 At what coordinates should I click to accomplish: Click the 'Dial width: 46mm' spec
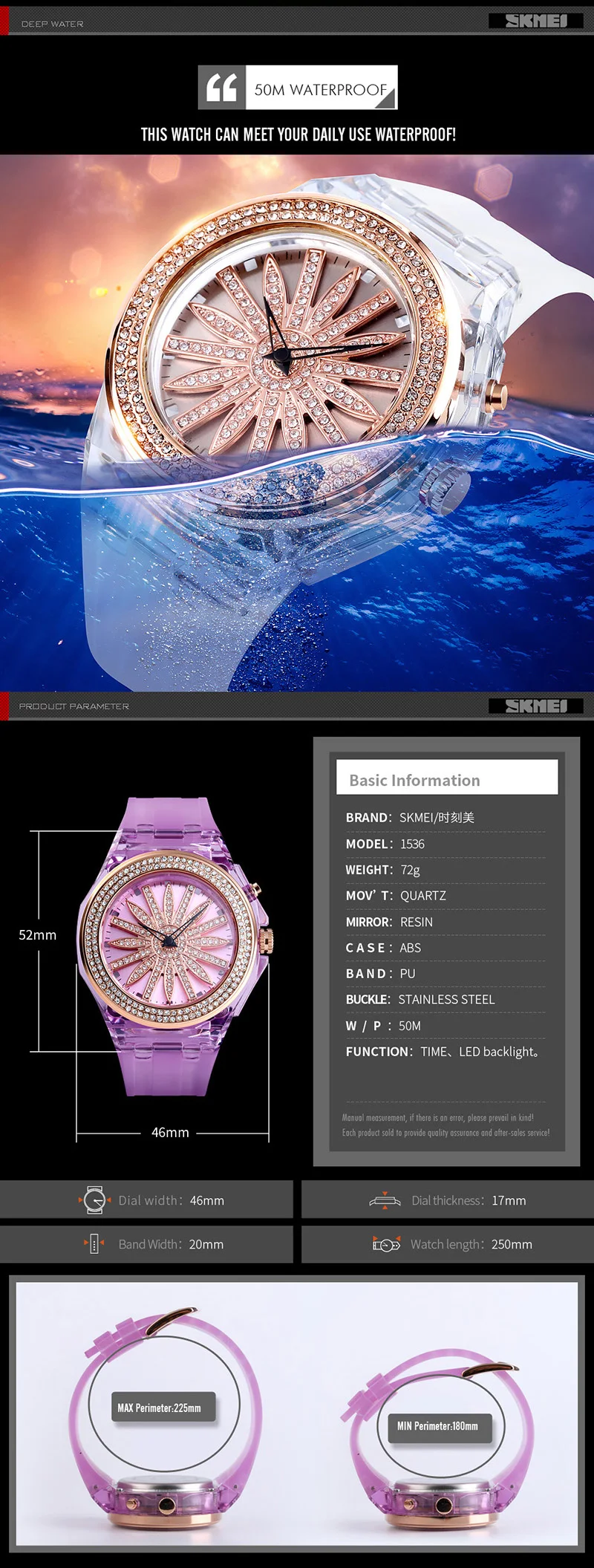pyautogui.click(x=172, y=1200)
